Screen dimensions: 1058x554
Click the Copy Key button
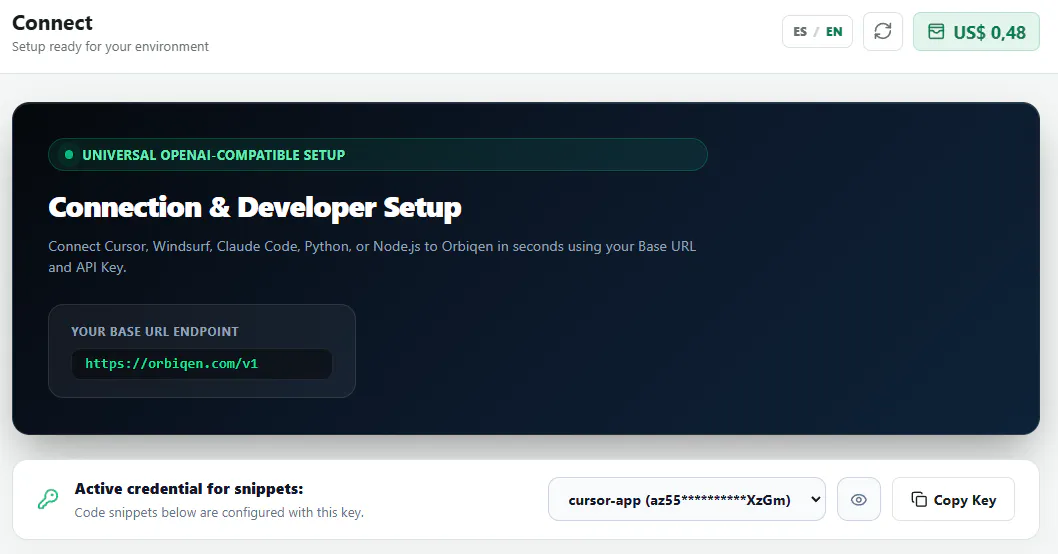[x=953, y=499]
